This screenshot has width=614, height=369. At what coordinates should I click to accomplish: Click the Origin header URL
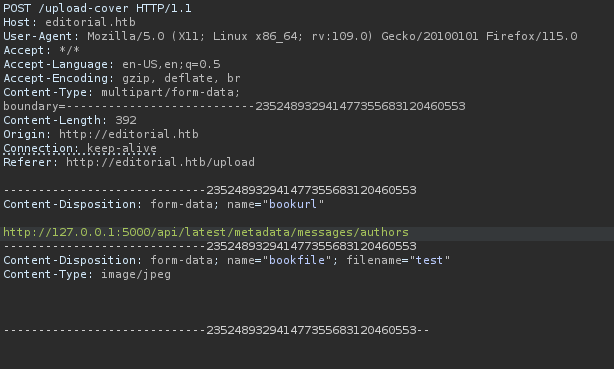click(129, 134)
